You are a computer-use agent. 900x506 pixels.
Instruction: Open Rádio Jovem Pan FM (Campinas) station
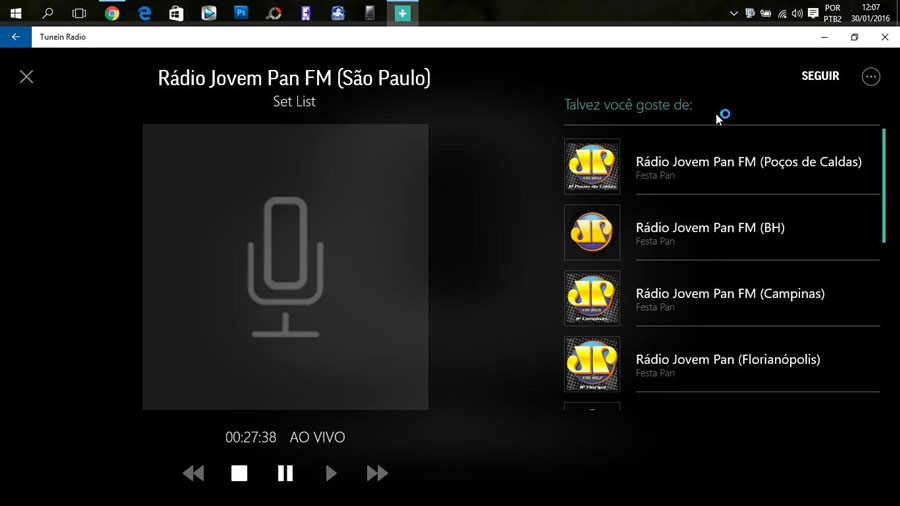pos(722,298)
